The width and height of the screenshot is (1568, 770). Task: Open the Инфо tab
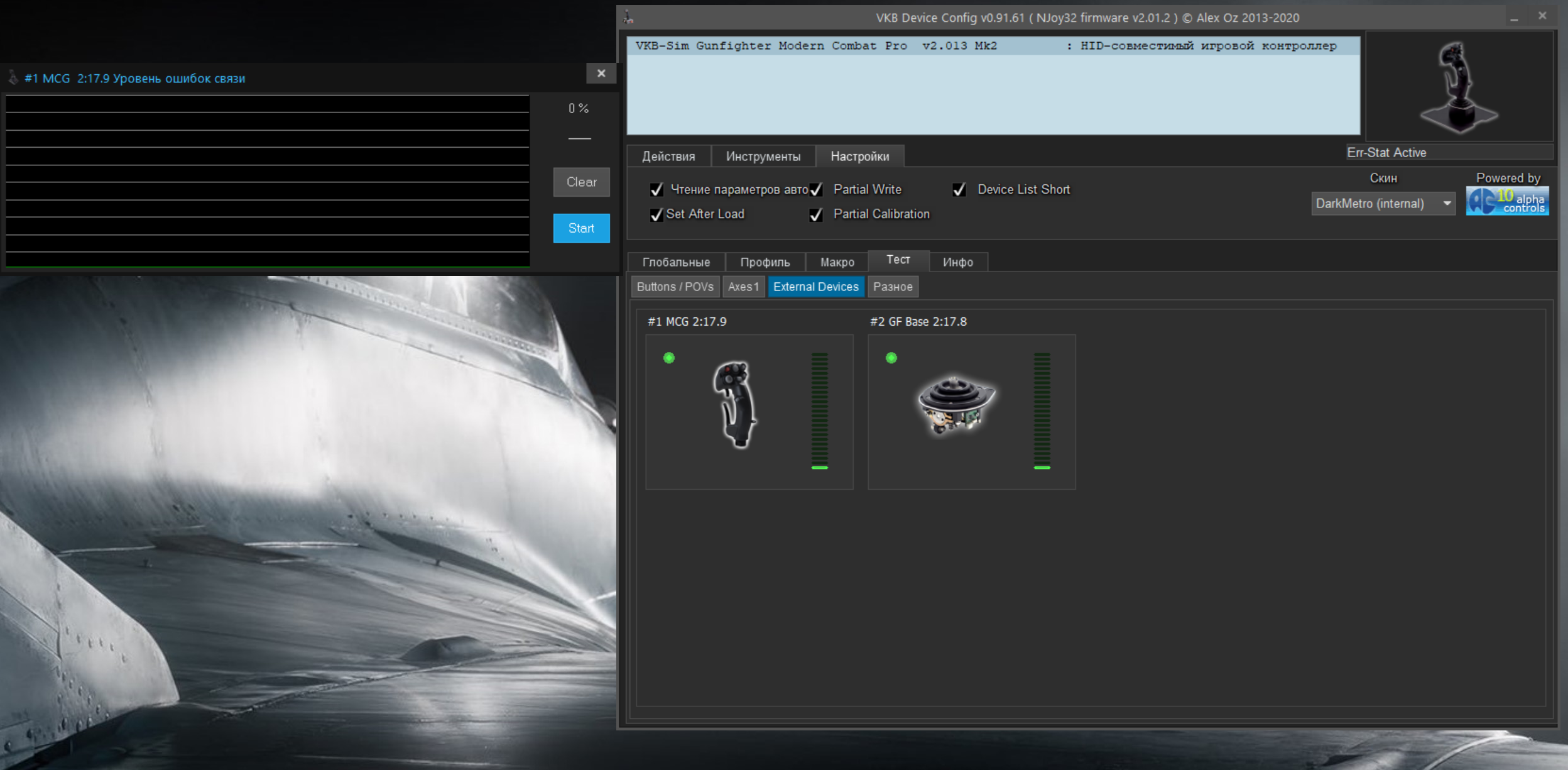coord(958,262)
